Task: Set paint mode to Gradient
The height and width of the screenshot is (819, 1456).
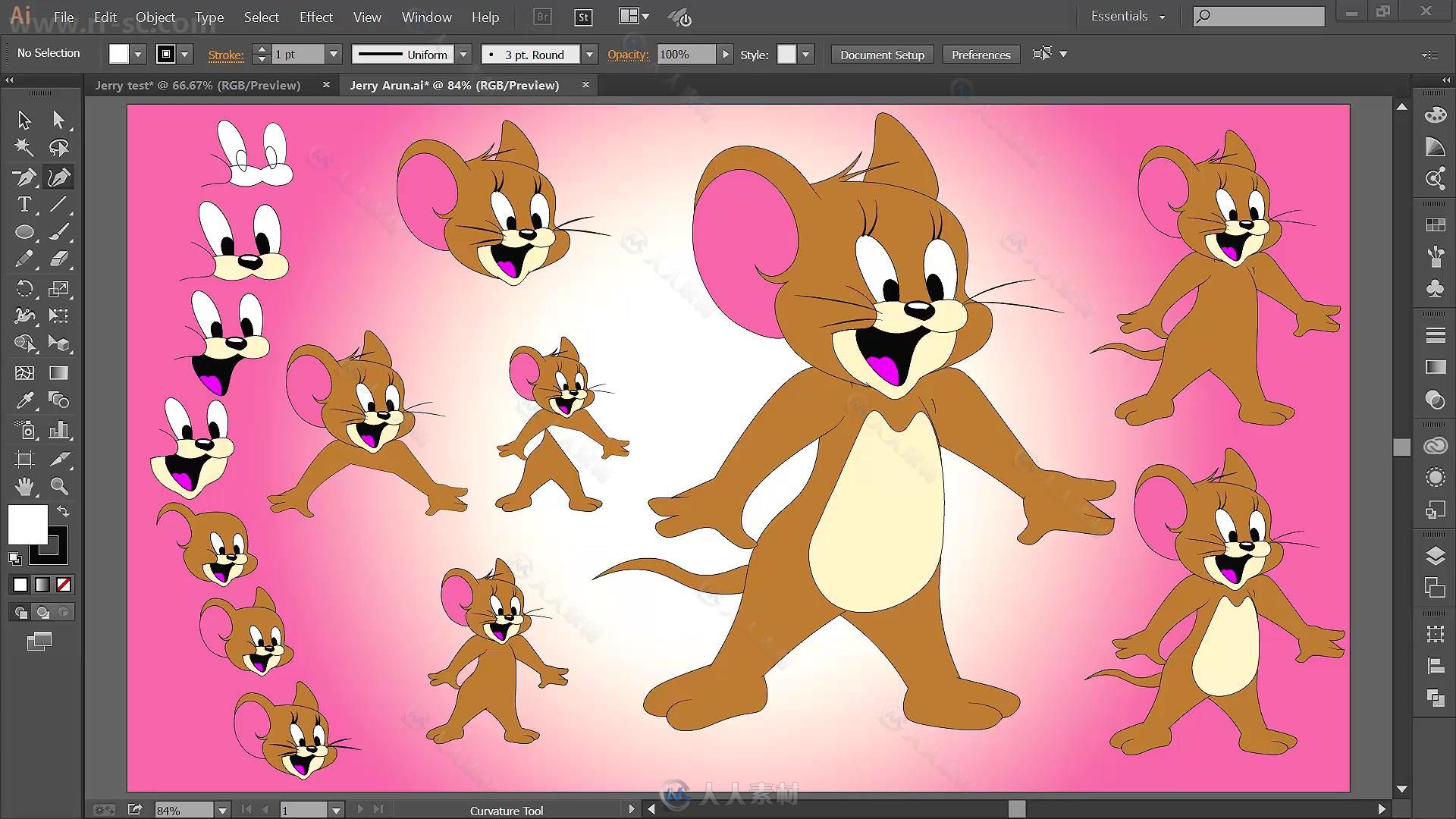Action: tap(42, 585)
